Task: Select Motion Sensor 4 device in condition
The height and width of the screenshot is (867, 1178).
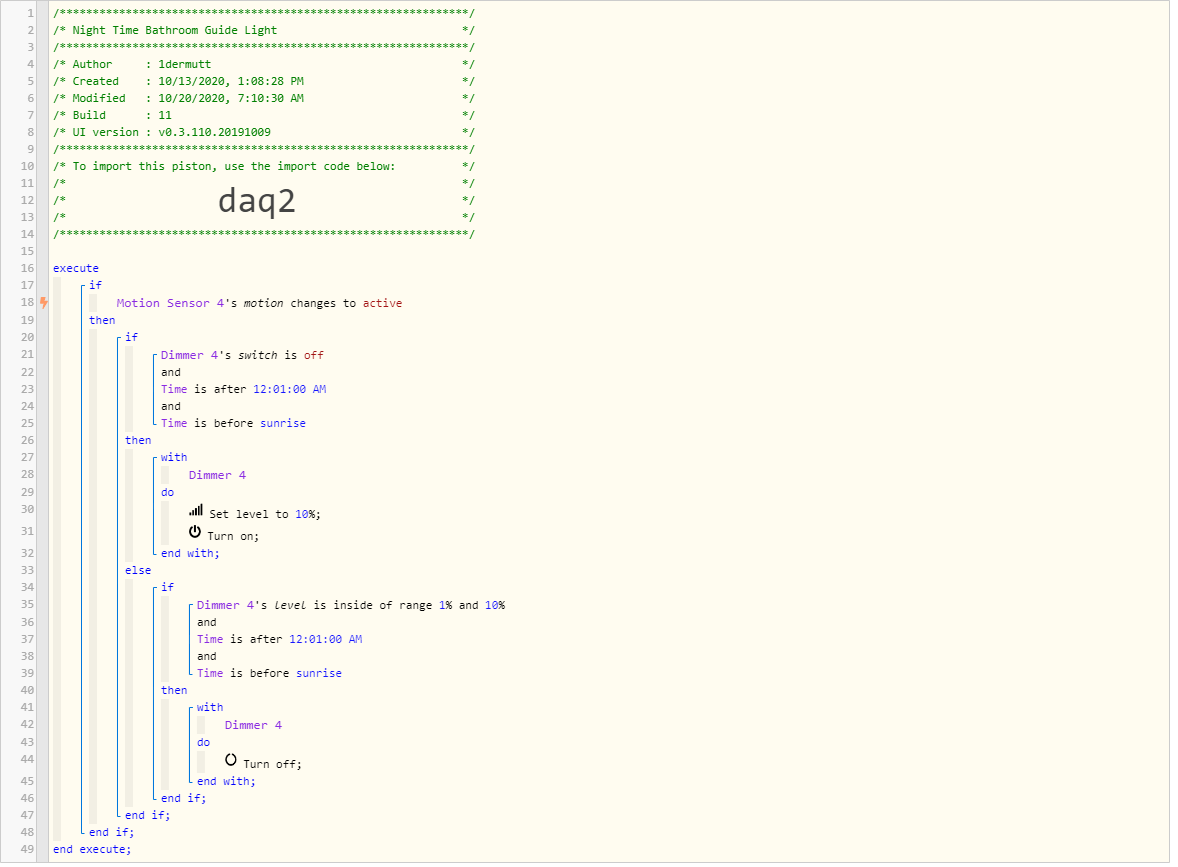Action: (171, 304)
